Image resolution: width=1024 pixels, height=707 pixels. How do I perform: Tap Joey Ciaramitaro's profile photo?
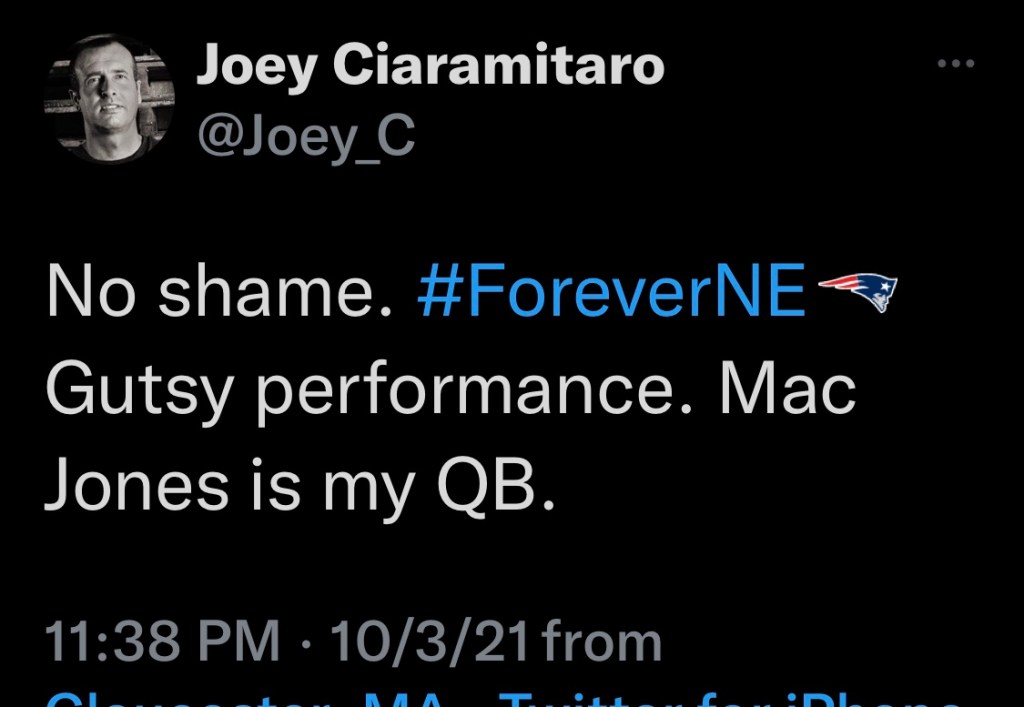(x=109, y=98)
